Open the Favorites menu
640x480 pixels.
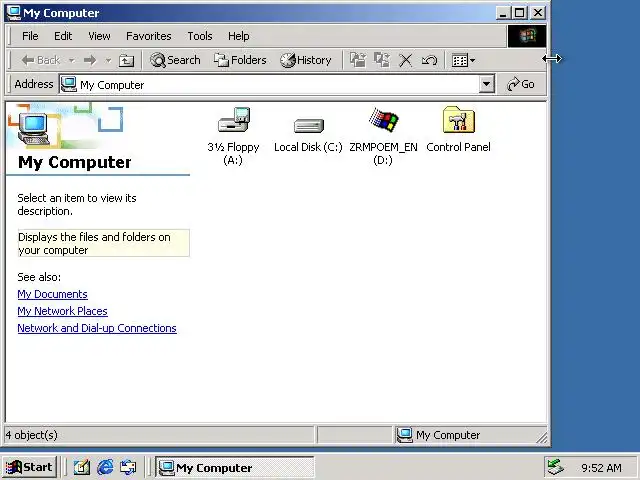(149, 36)
